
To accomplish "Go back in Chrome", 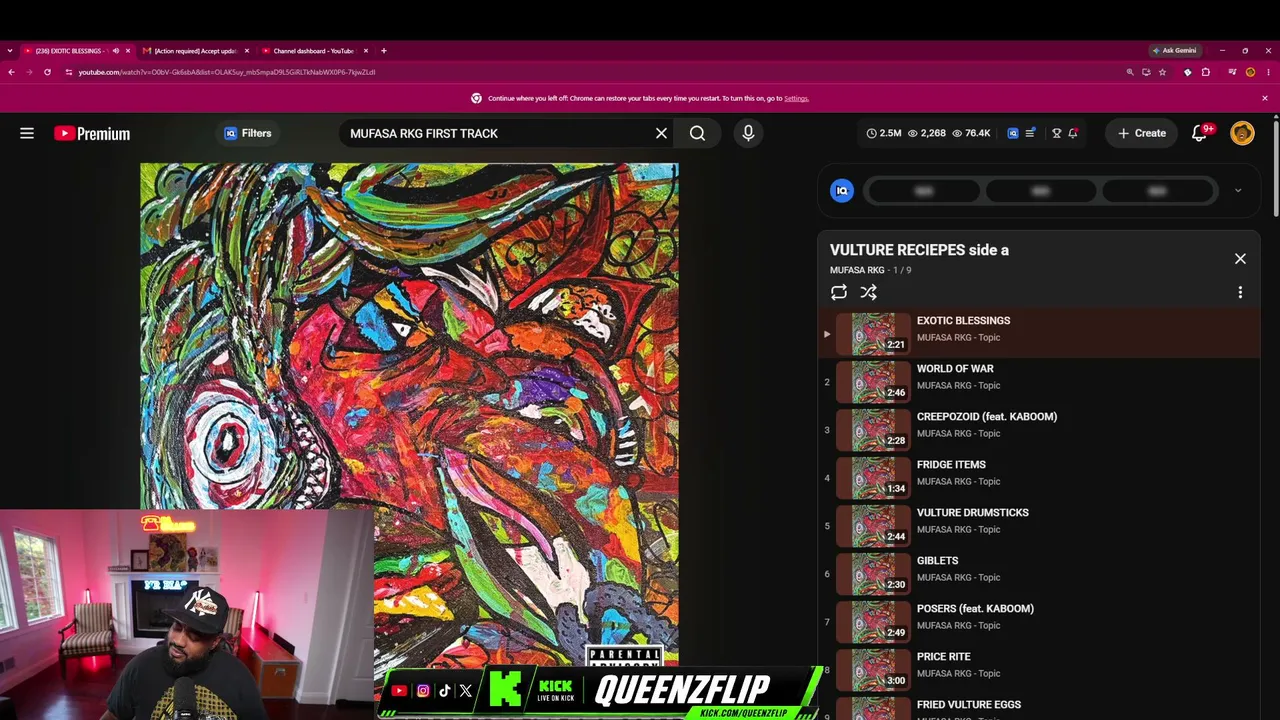I will pyautogui.click(x=11, y=72).
